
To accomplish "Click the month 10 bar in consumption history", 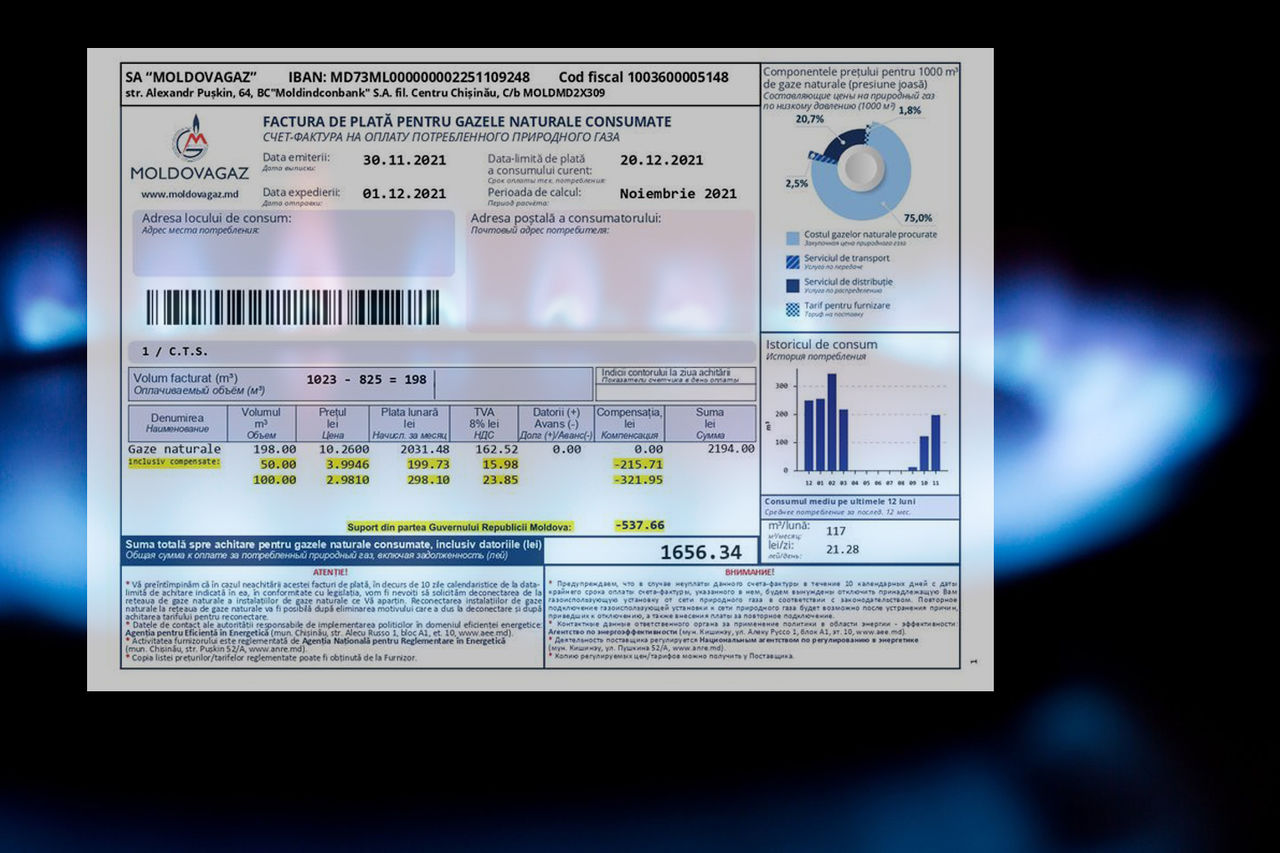I will coord(924,454).
